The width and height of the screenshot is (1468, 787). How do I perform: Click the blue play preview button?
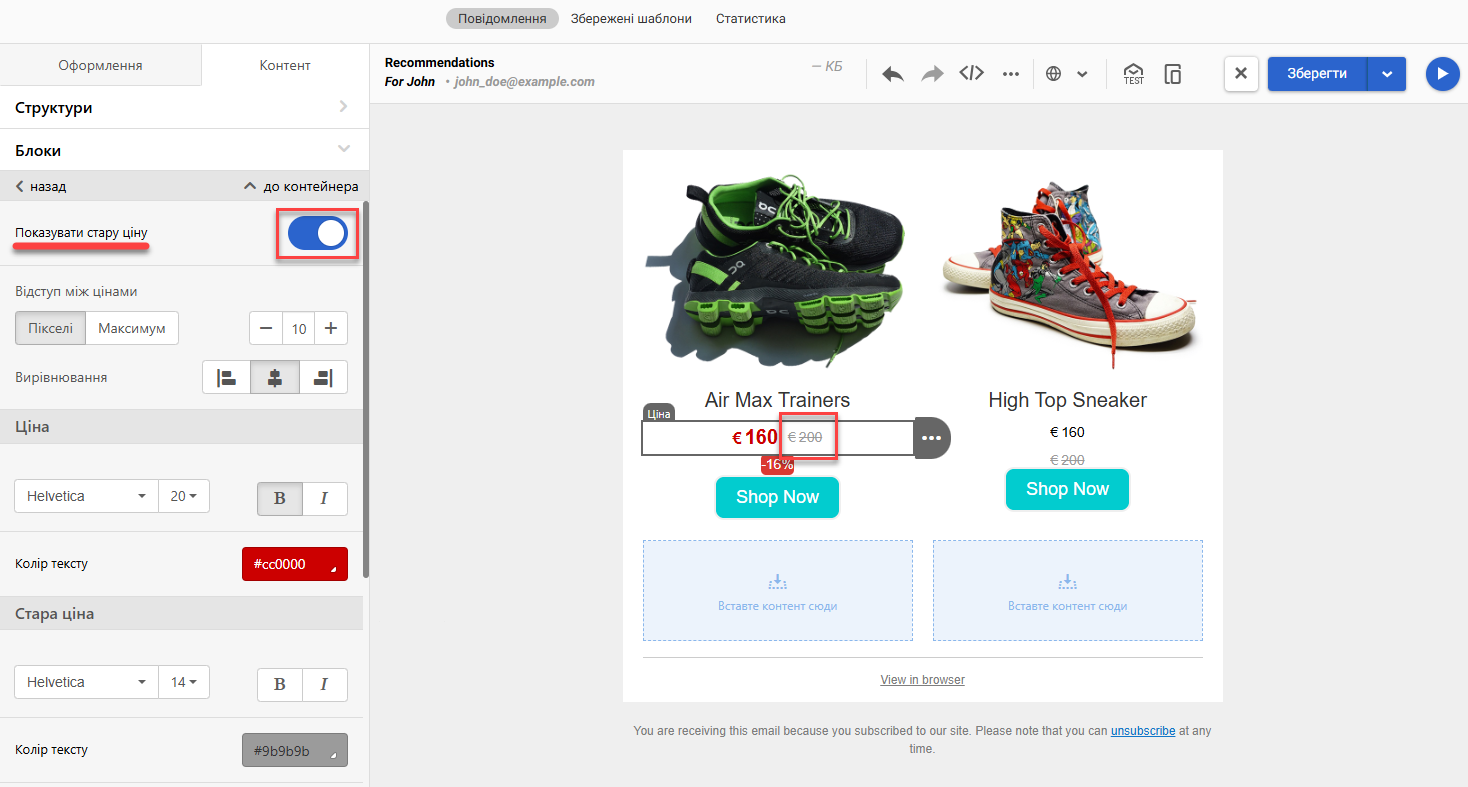coord(1442,74)
